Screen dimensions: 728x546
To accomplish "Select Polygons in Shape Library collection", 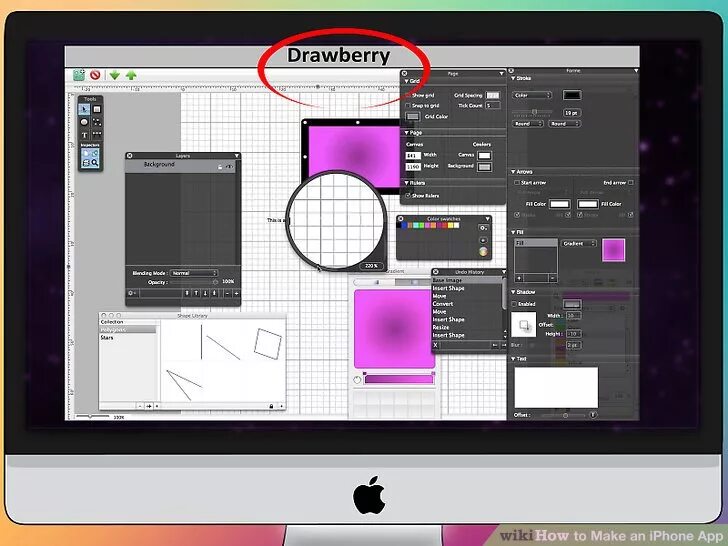I will click(128, 330).
